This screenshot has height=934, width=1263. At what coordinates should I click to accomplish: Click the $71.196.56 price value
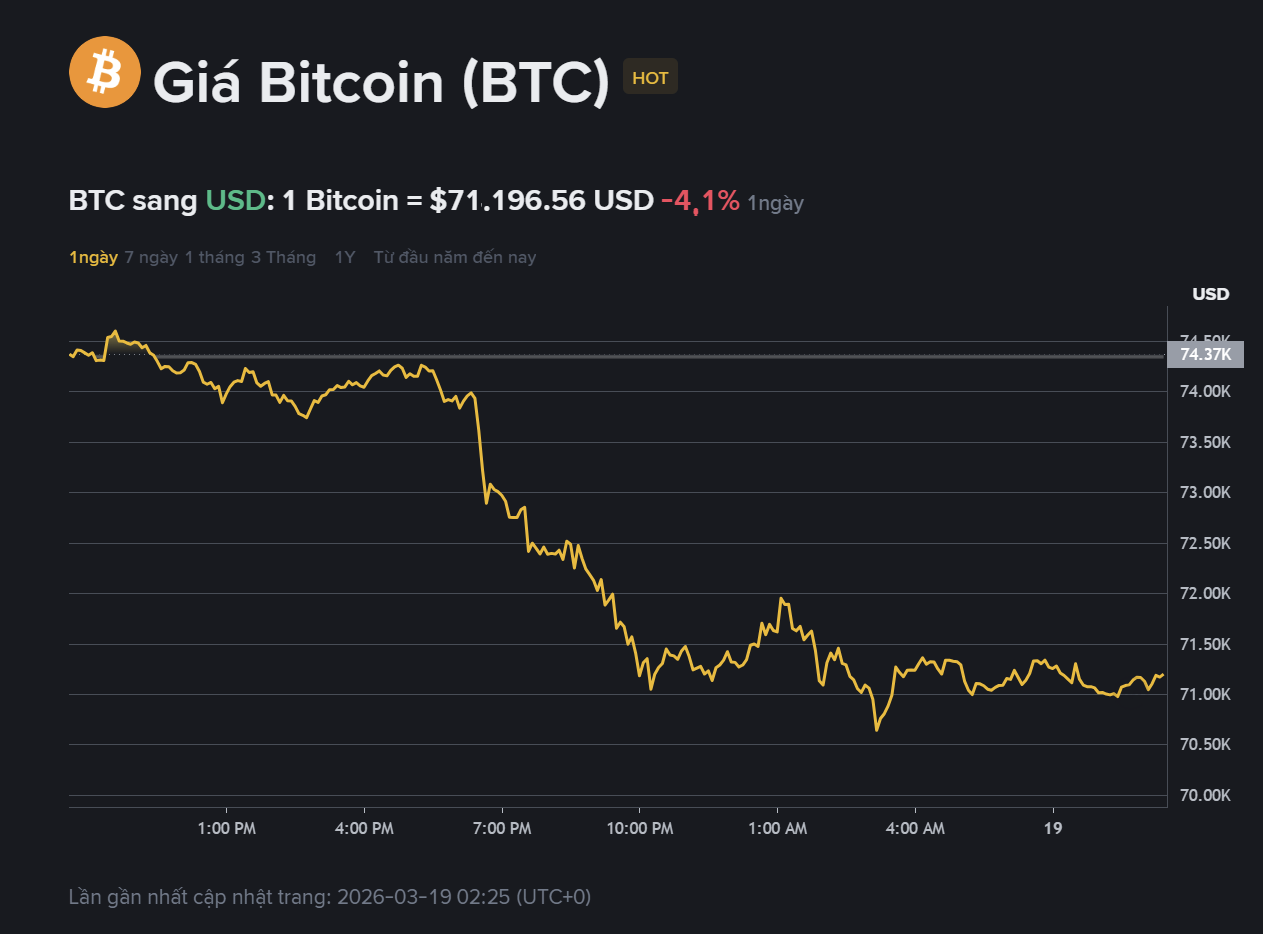[508, 201]
